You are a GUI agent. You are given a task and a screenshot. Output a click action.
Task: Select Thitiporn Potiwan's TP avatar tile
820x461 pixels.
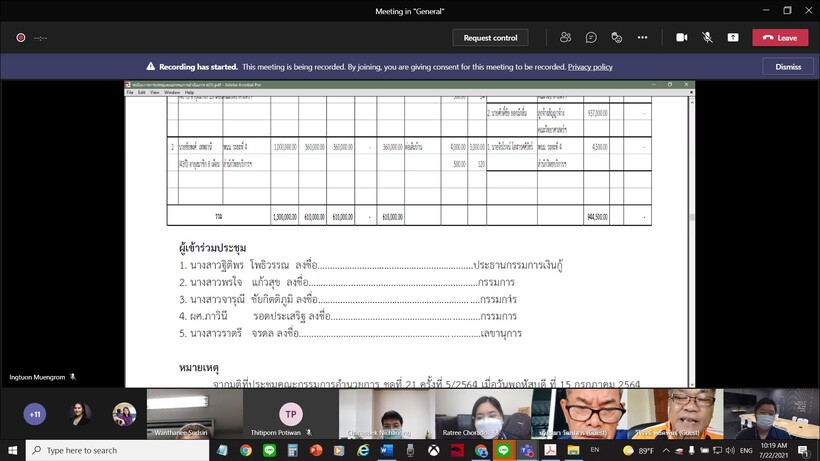290,414
